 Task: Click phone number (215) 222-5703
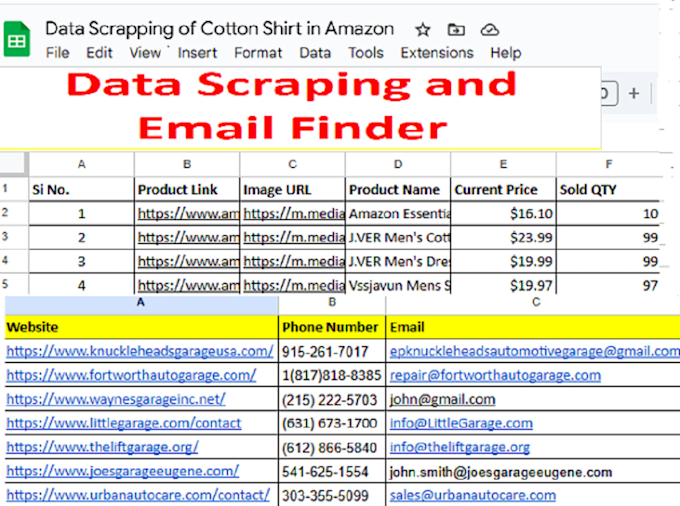point(332,399)
